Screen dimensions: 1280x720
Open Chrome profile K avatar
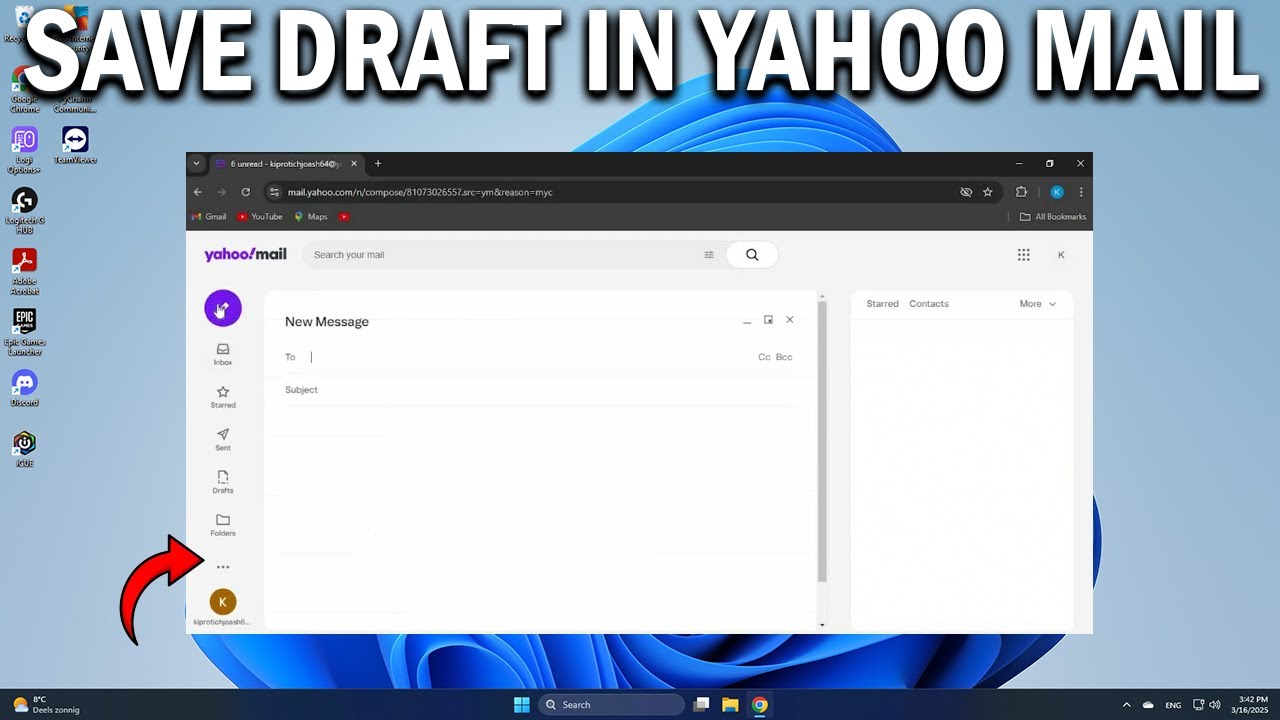pos(1057,192)
